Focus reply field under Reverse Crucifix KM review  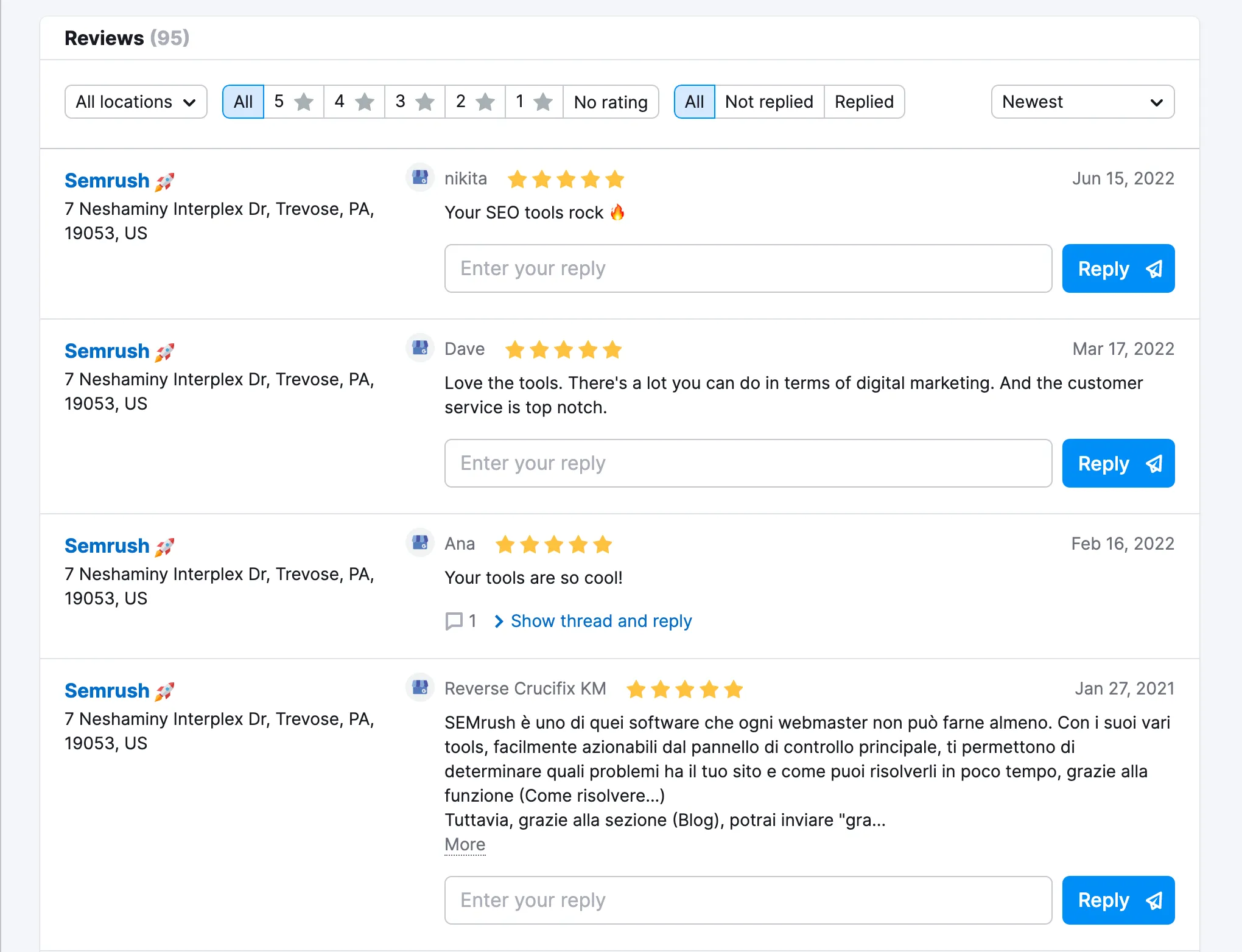[x=748, y=900]
